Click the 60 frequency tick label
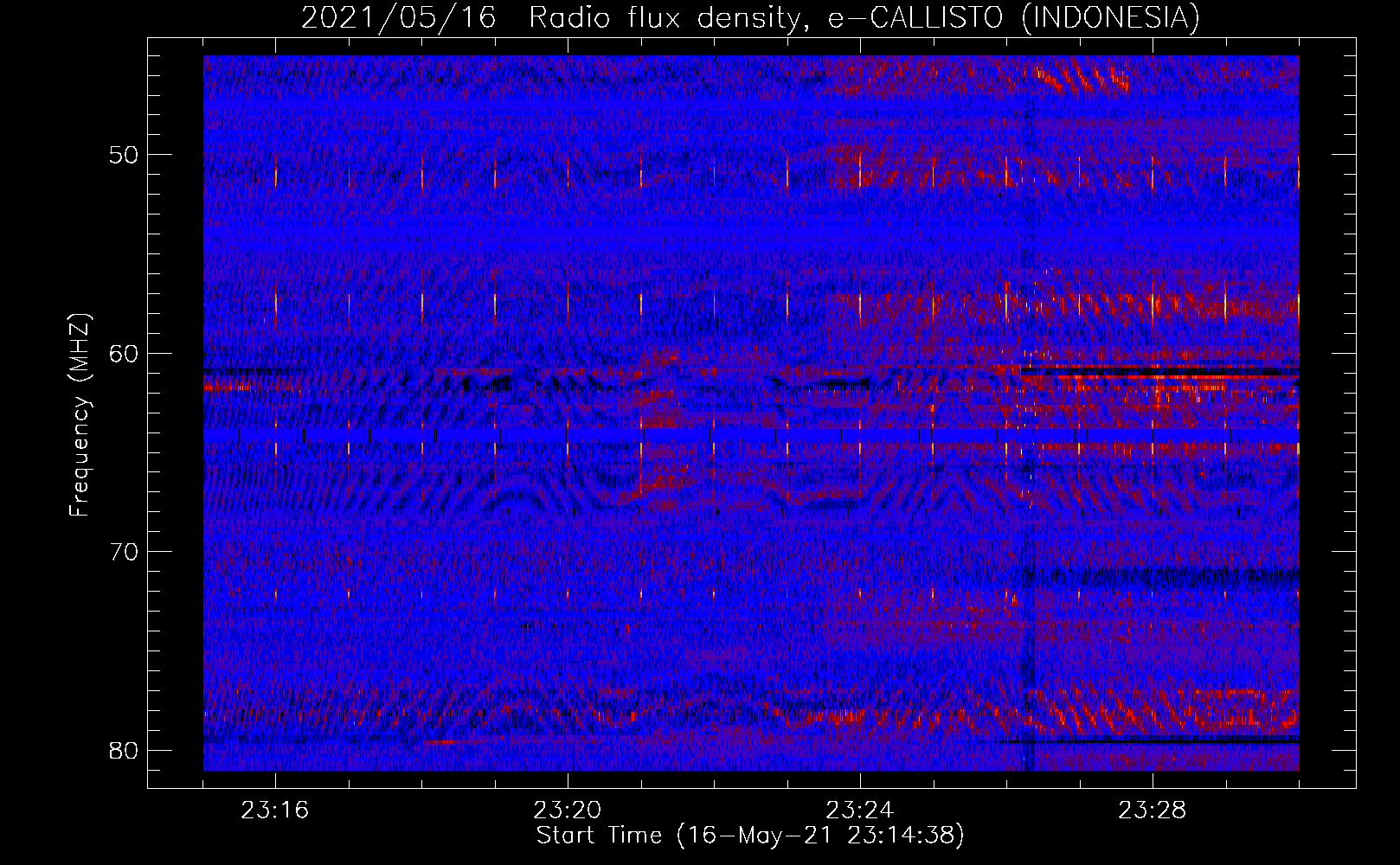The width and height of the screenshot is (1400, 865). pyautogui.click(x=125, y=353)
